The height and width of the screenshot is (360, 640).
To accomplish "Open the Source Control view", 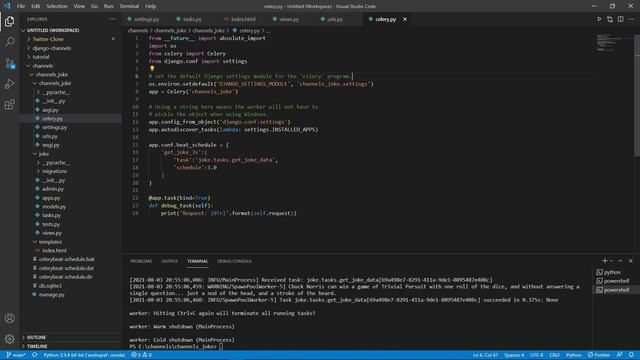I will coord(9,63).
